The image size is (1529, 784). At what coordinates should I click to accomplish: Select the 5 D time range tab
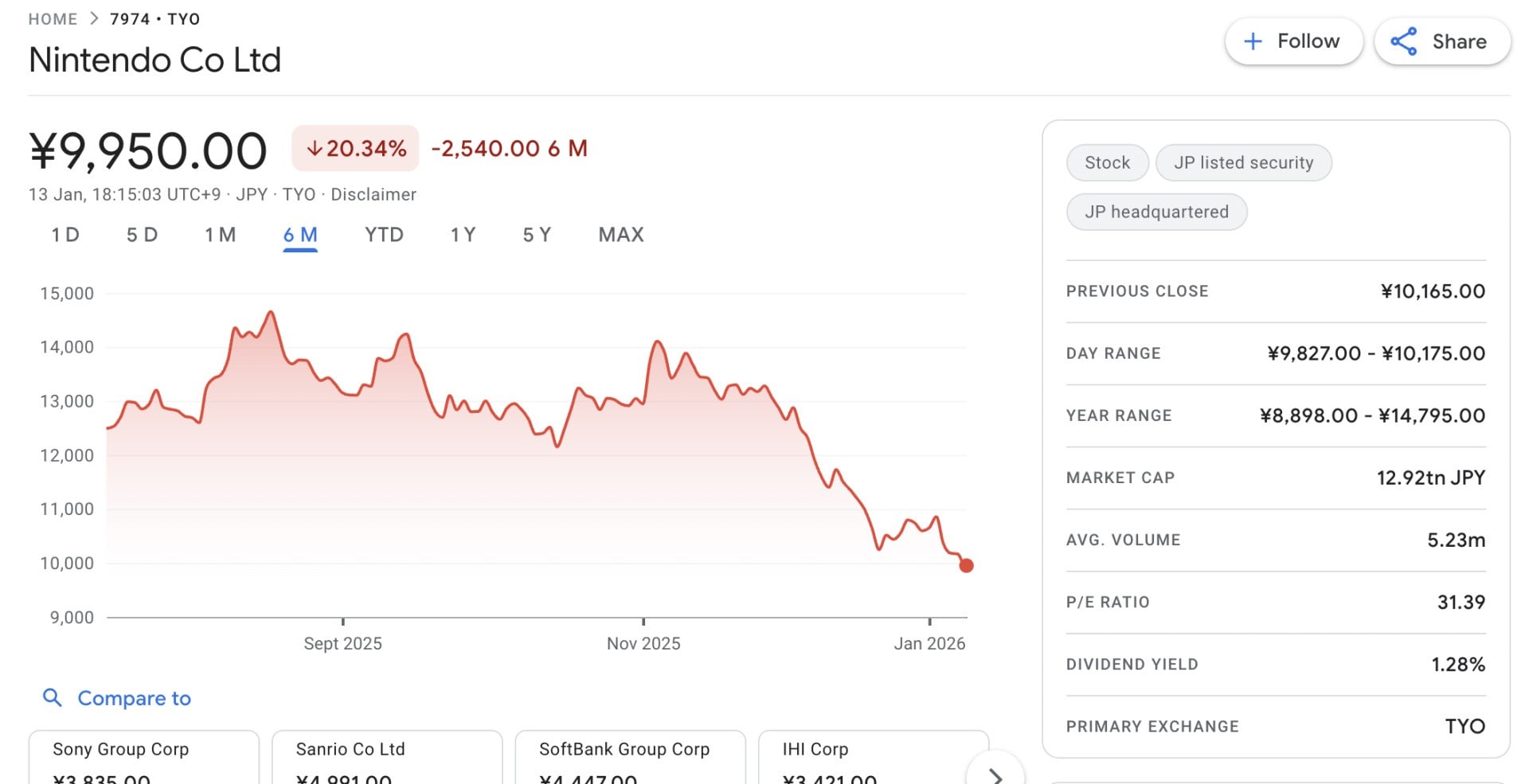pos(142,235)
